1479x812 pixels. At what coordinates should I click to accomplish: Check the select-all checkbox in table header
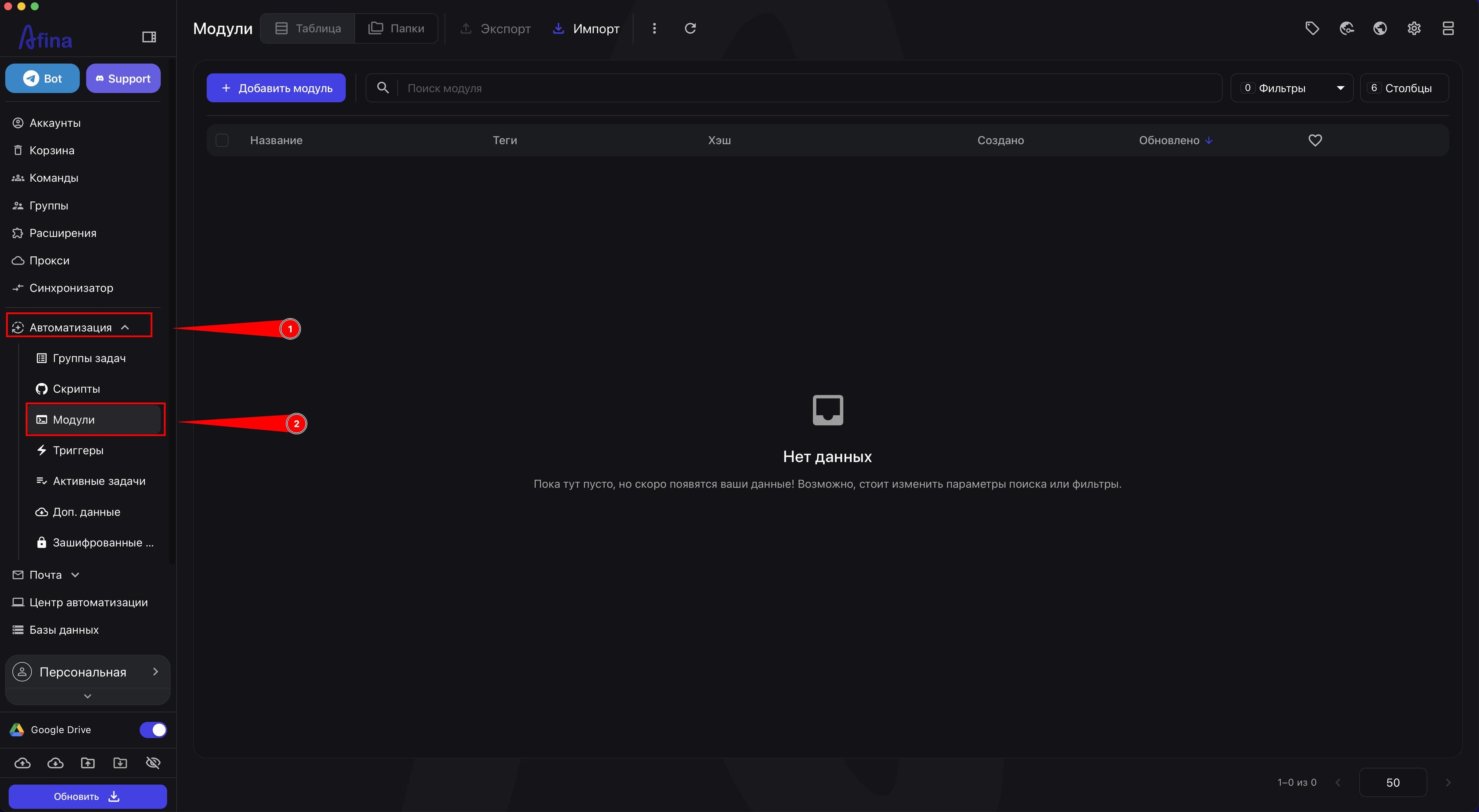(x=222, y=140)
